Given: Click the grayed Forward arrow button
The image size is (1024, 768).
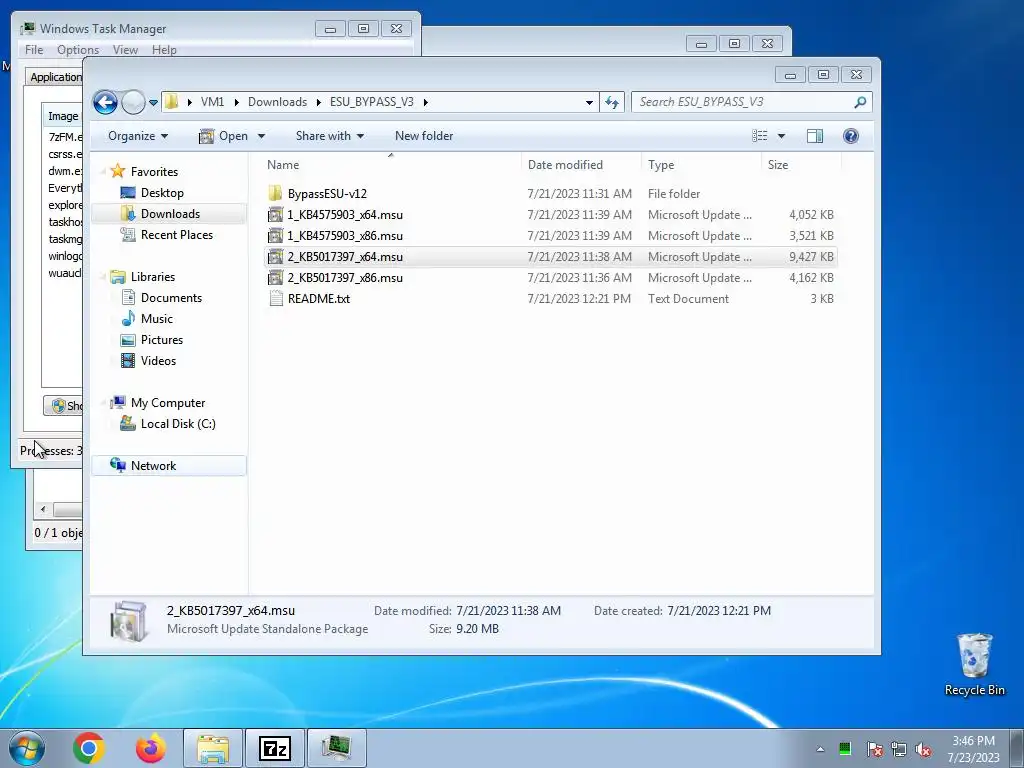Looking at the screenshot, I should tap(133, 102).
